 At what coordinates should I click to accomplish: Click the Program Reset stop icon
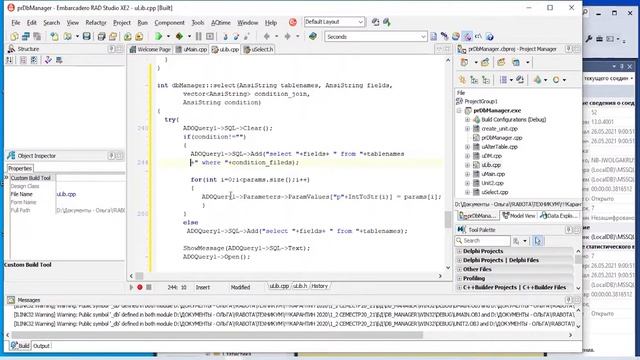[x=210, y=37]
